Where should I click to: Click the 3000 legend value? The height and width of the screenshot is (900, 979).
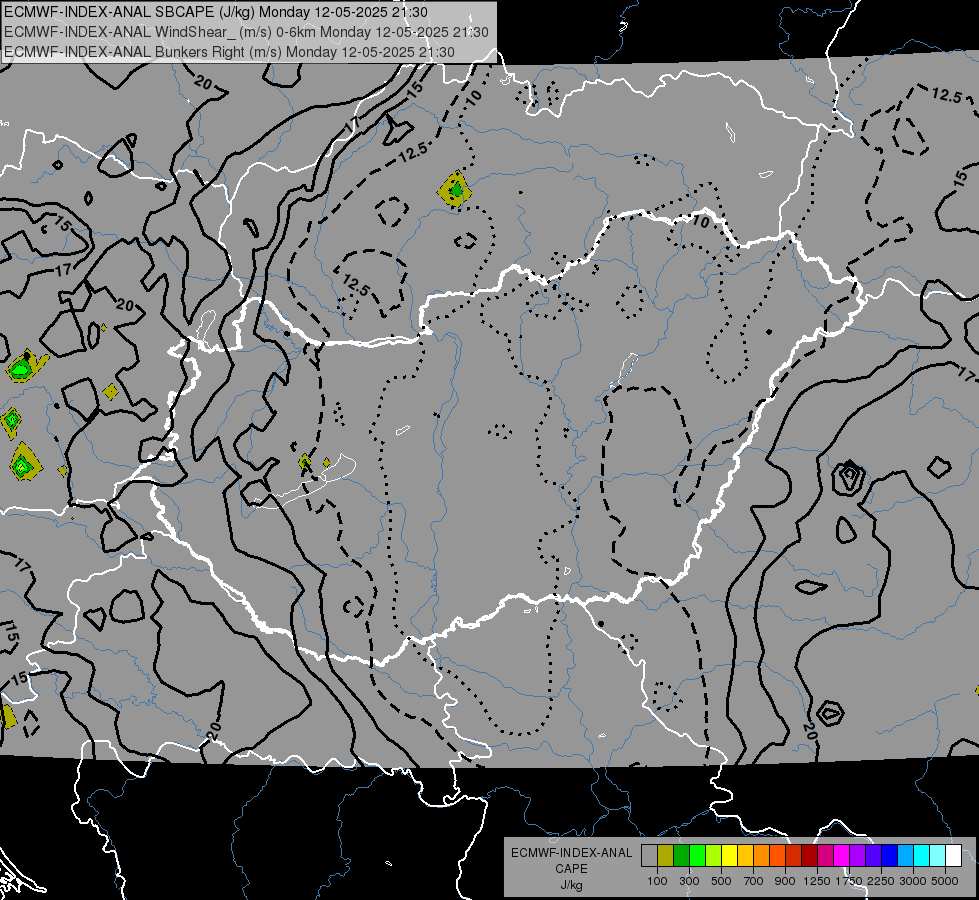(913, 881)
